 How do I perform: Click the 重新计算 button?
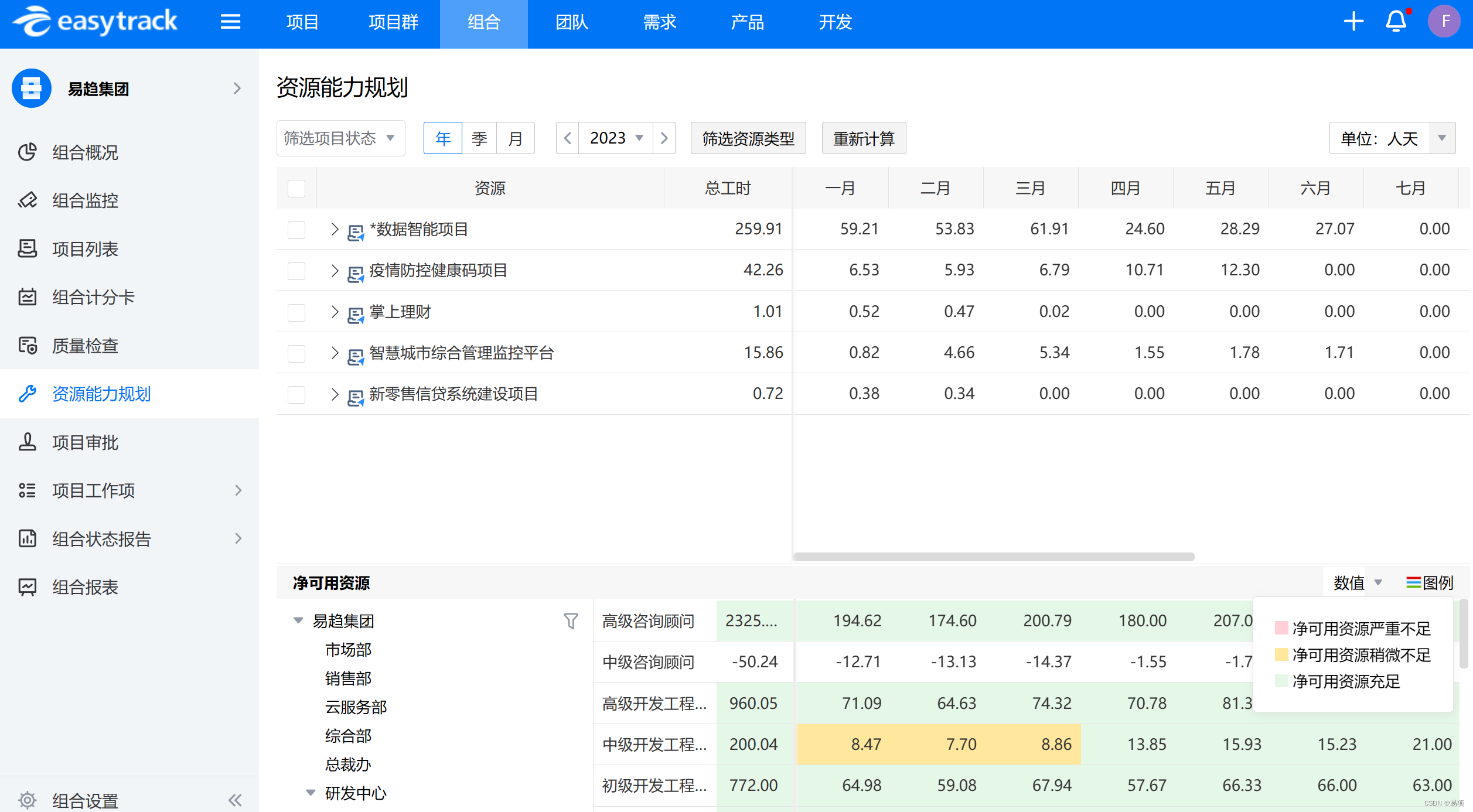click(x=864, y=138)
